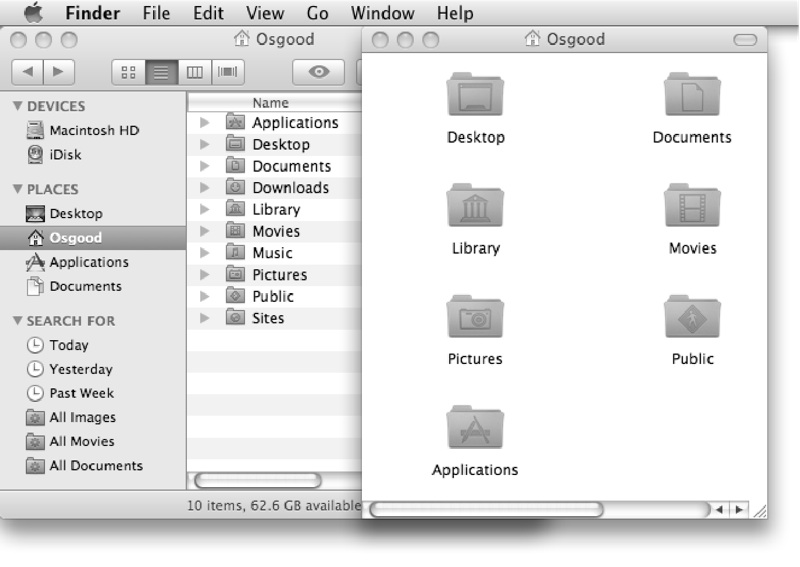Click the toolbar toggle pill button

pos(746,40)
